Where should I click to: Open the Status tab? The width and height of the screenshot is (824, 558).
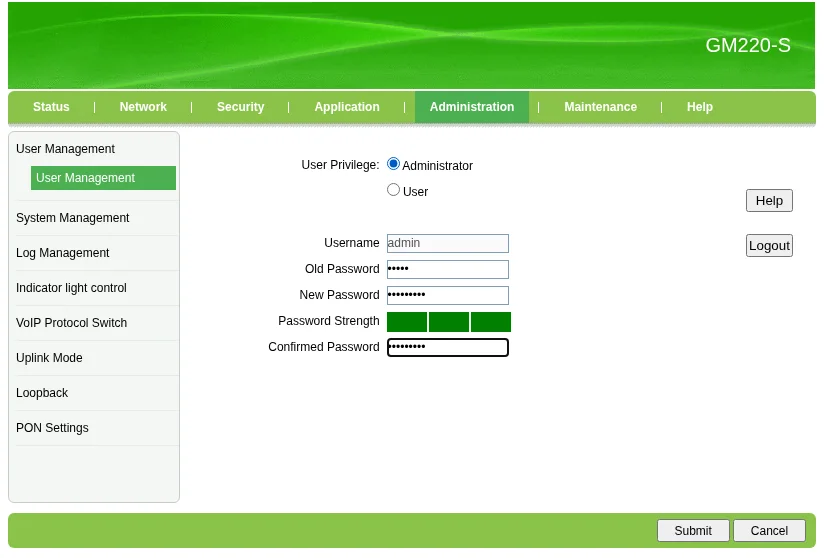[51, 107]
